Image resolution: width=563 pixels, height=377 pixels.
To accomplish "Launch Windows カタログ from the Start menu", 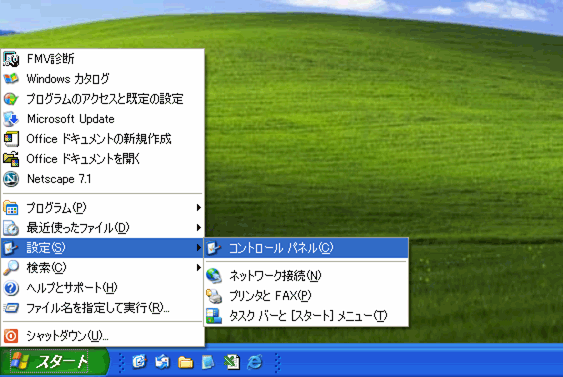I will [103, 79].
